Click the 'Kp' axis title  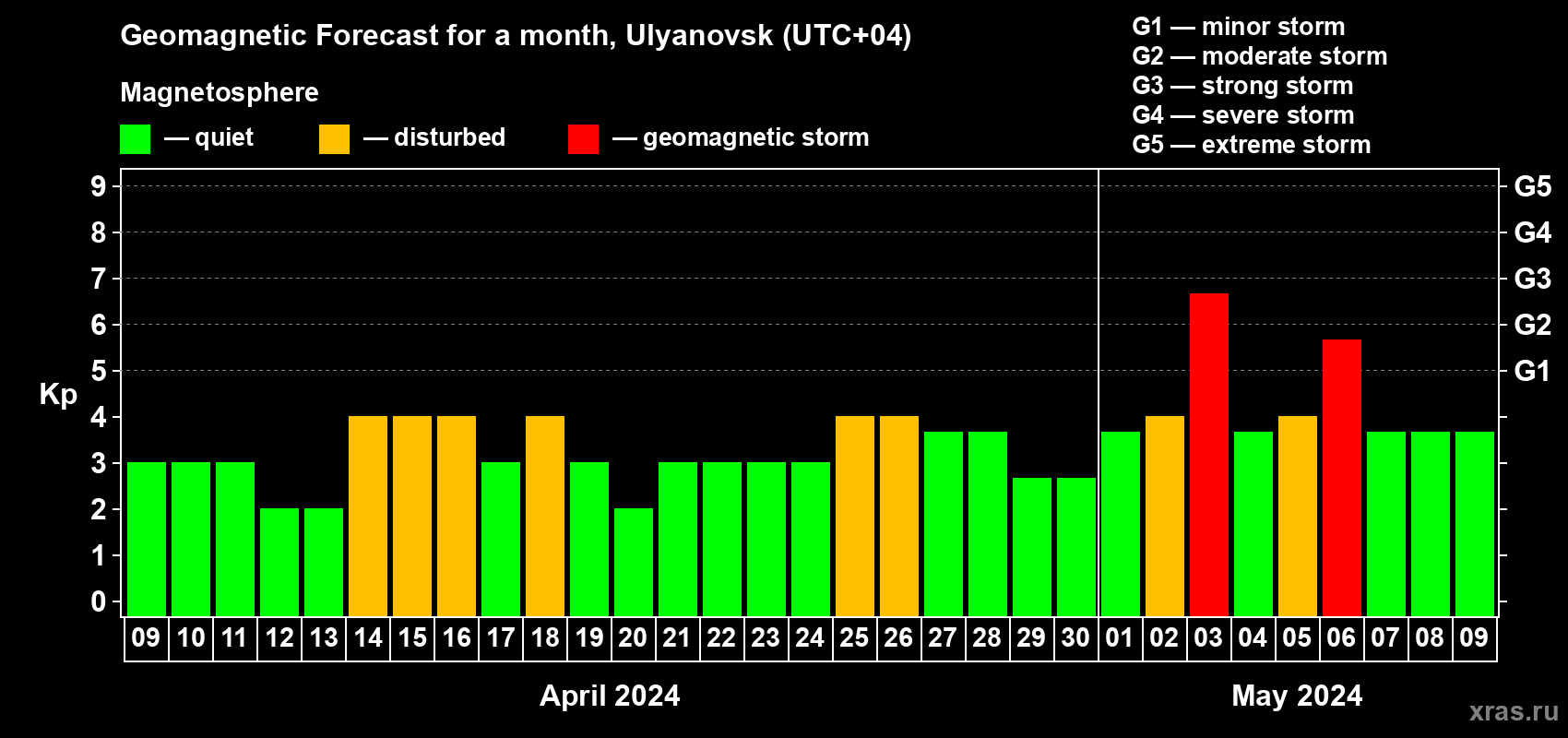pyautogui.click(x=58, y=395)
